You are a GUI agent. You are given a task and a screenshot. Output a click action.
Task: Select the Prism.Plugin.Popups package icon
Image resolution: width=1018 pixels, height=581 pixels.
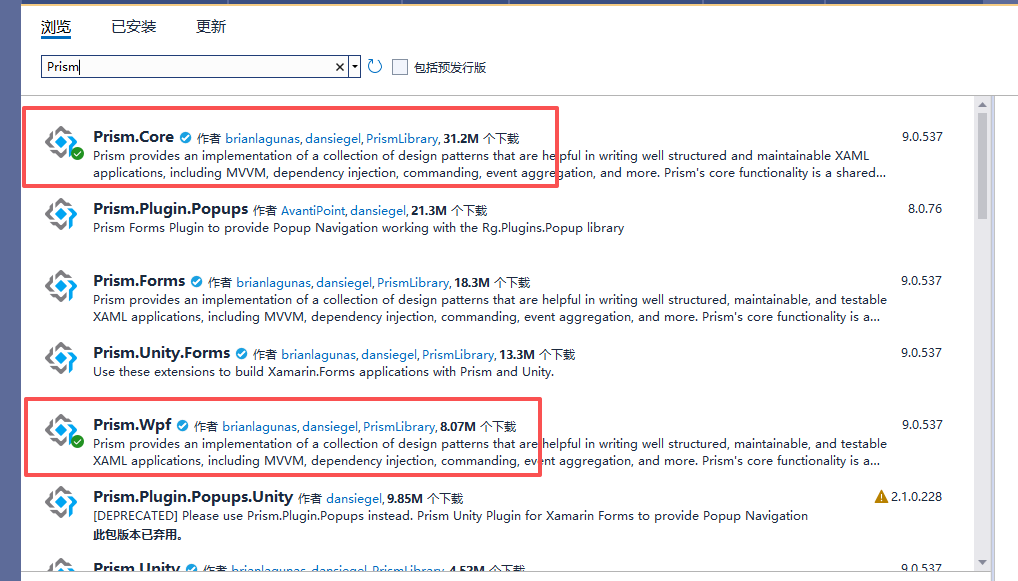(62, 214)
